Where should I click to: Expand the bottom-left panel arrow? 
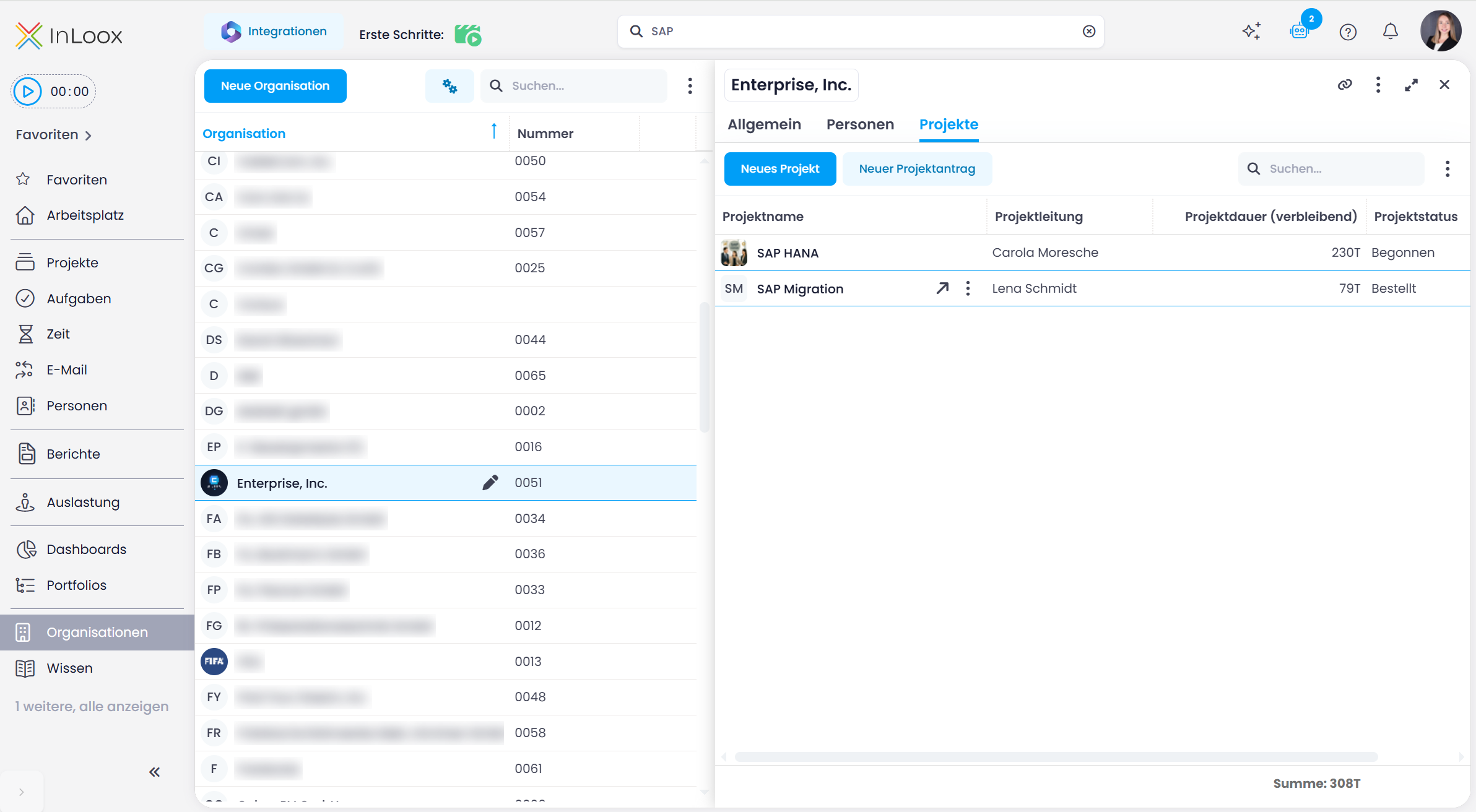coord(22,792)
